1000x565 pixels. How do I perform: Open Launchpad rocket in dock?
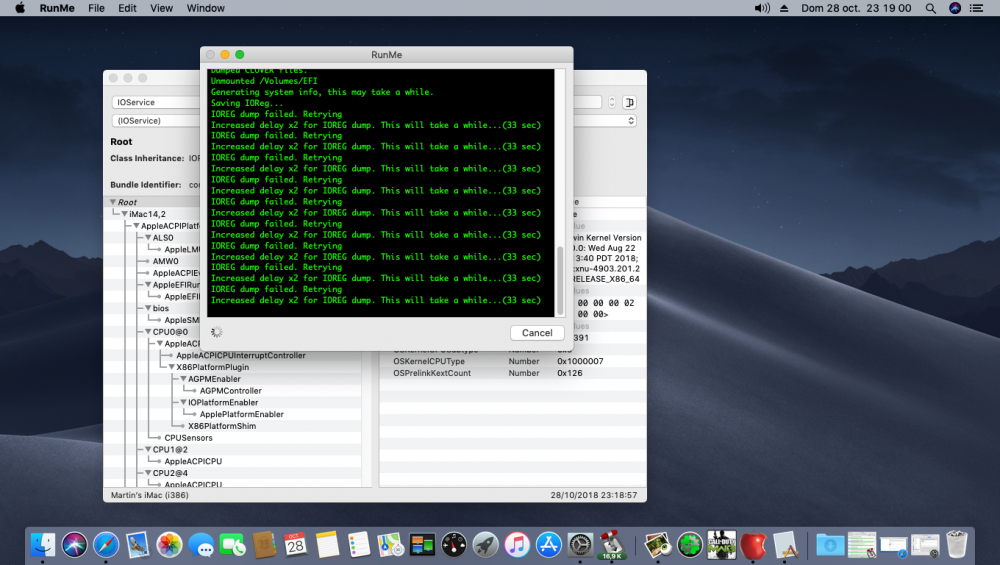coord(485,545)
